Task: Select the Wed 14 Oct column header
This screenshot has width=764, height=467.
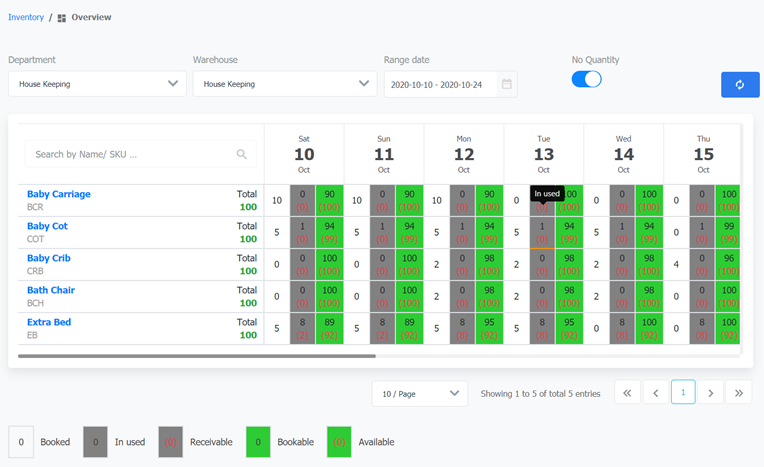Action: tap(623, 154)
